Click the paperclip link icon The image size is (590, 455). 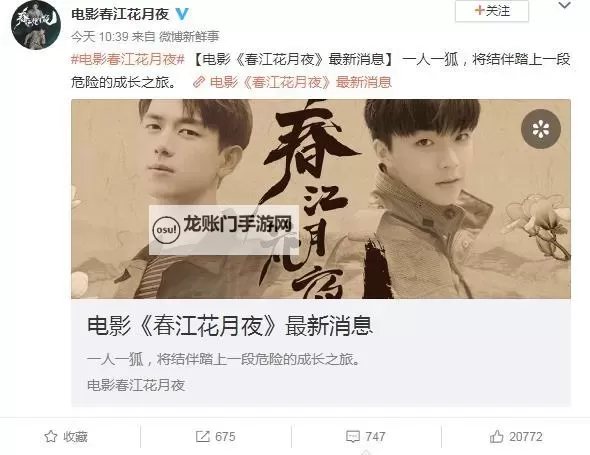(199, 82)
